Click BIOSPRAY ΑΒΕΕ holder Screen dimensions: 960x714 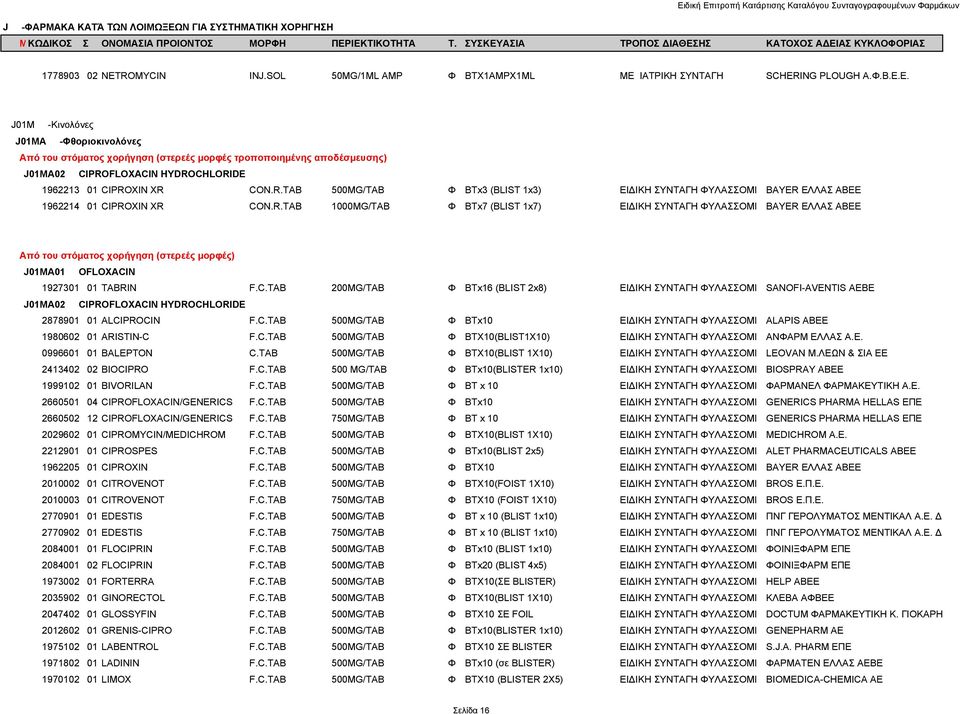pyautogui.click(x=804, y=369)
